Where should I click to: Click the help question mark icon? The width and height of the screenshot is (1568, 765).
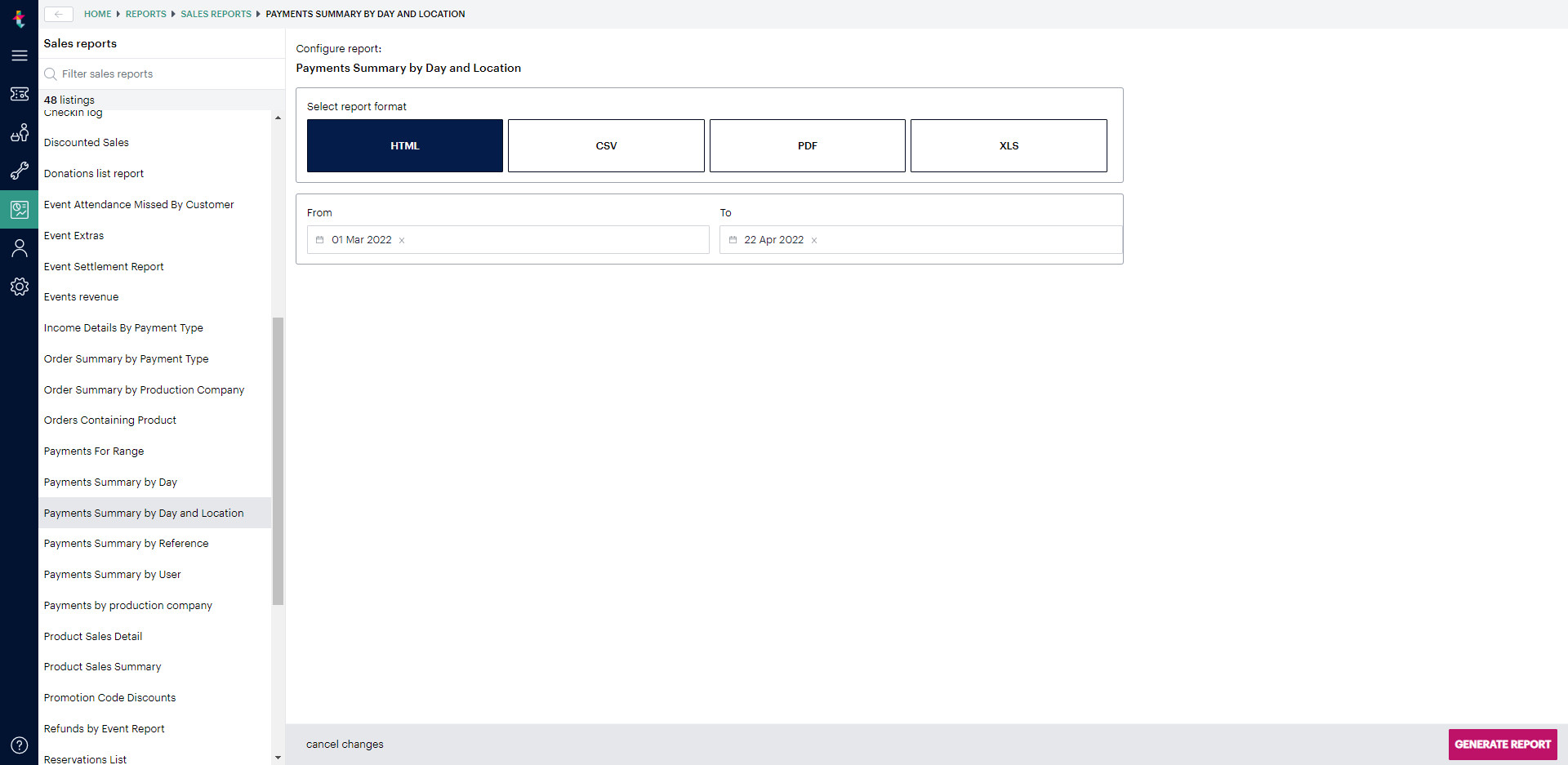(x=20, y=745)
